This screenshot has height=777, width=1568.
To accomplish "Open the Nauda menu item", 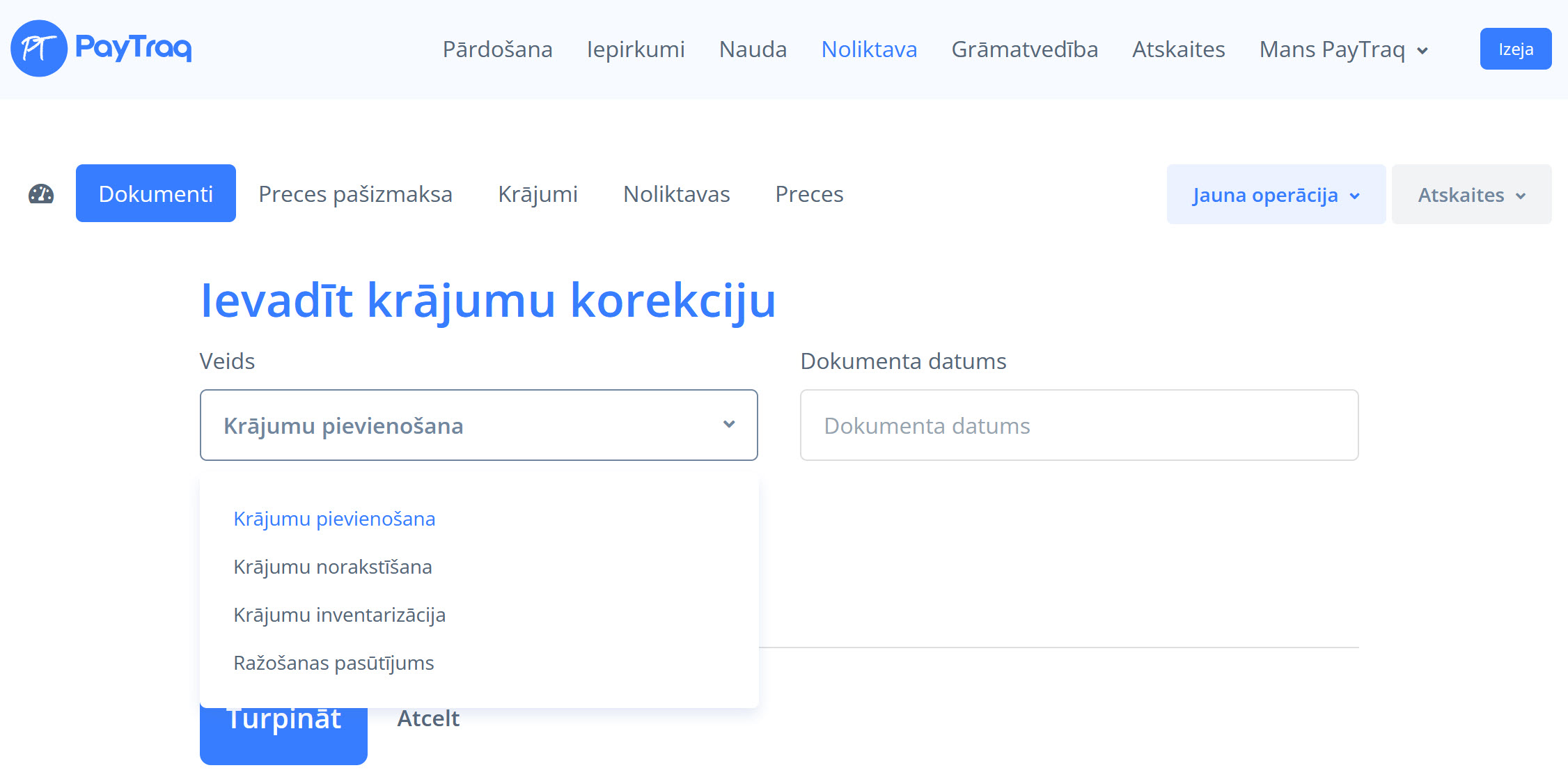I will 753,49.
